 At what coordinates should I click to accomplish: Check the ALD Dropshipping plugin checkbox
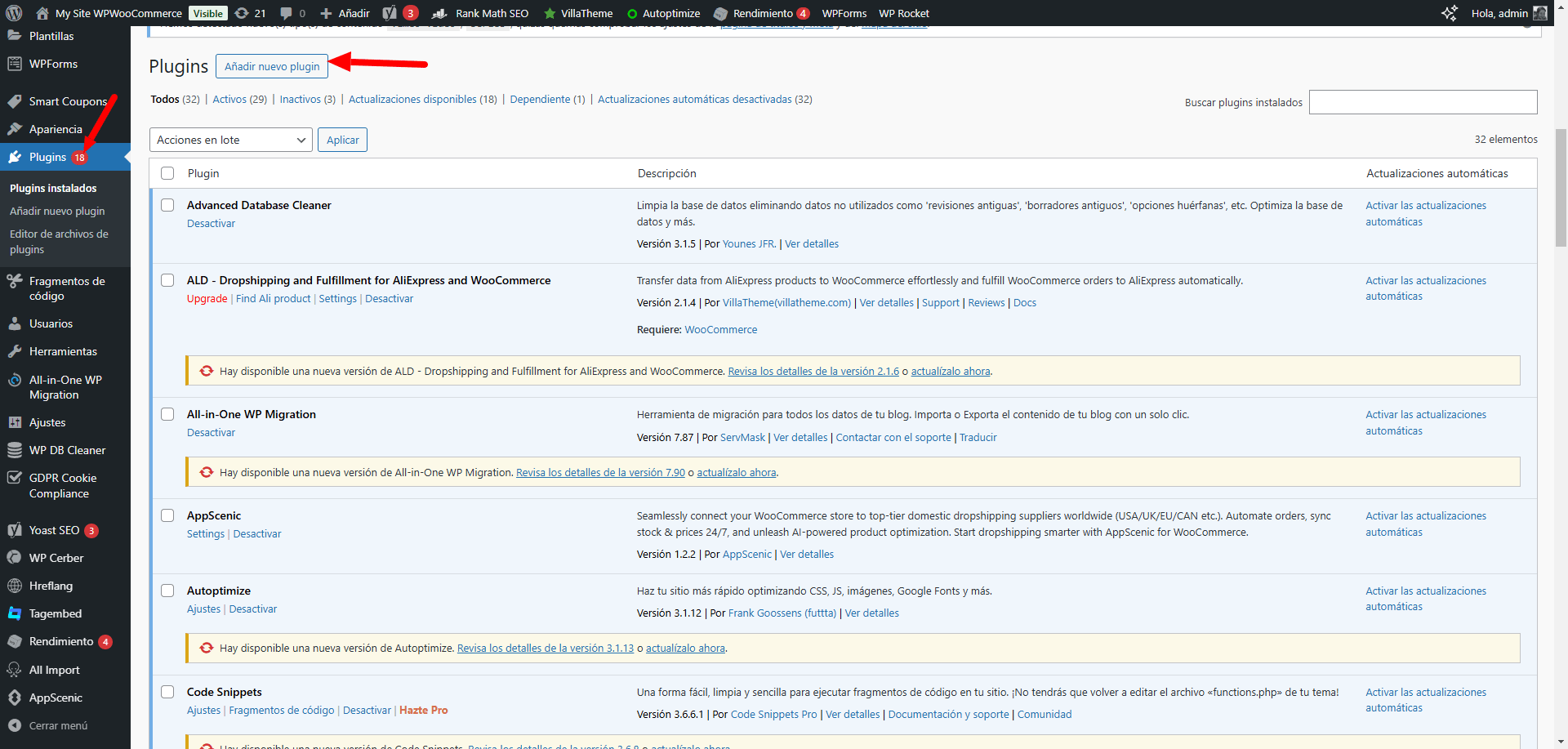tap(167, 280)
